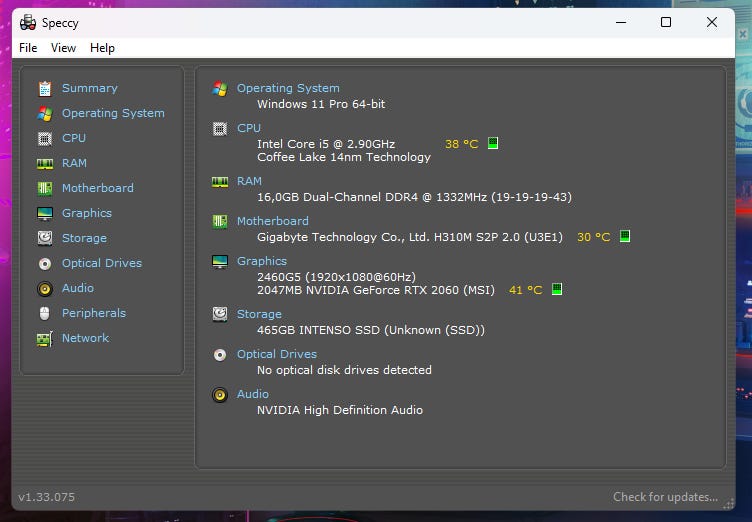Click the green temperature indicator beside motherboard 30 °C
Screen dimensions: 752x522
pos(624,236)
